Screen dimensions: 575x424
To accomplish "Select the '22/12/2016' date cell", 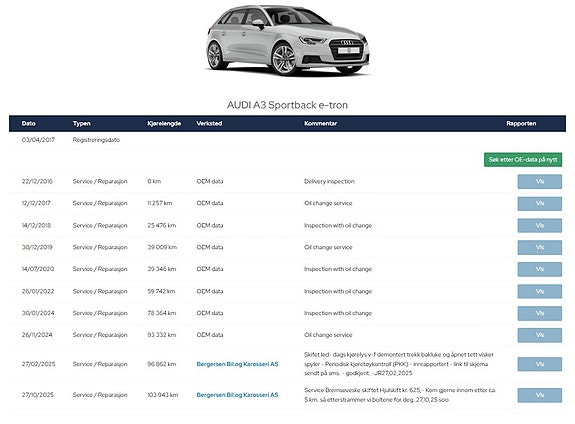I will 37,181.
